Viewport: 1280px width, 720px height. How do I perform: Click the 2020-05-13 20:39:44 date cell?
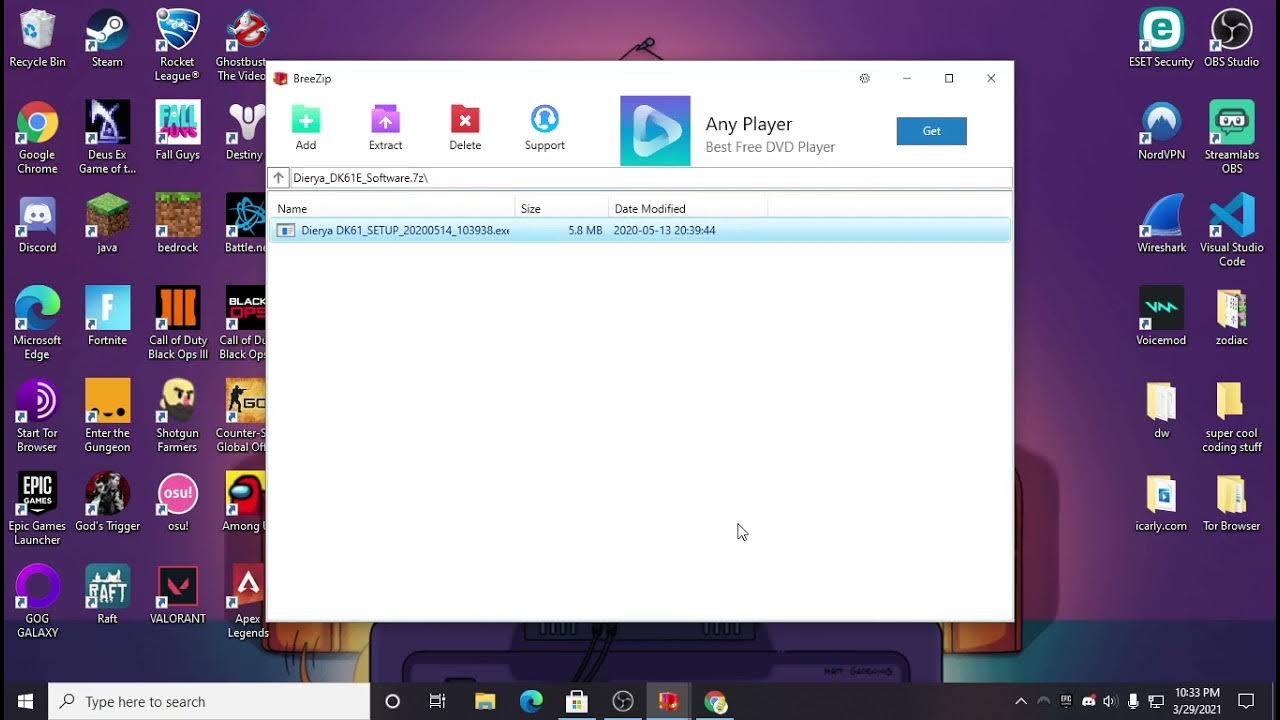click(664, 230)
